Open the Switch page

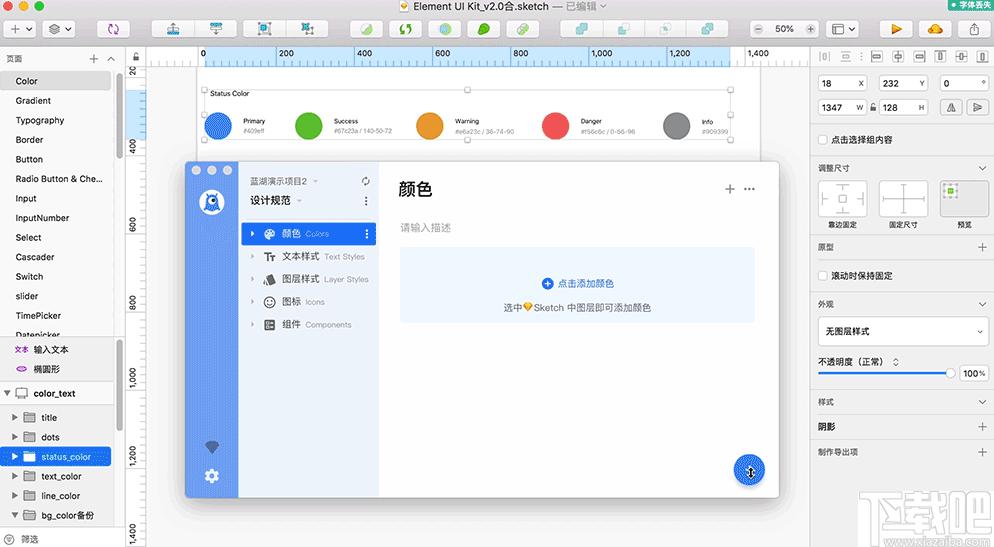[29, 276]
